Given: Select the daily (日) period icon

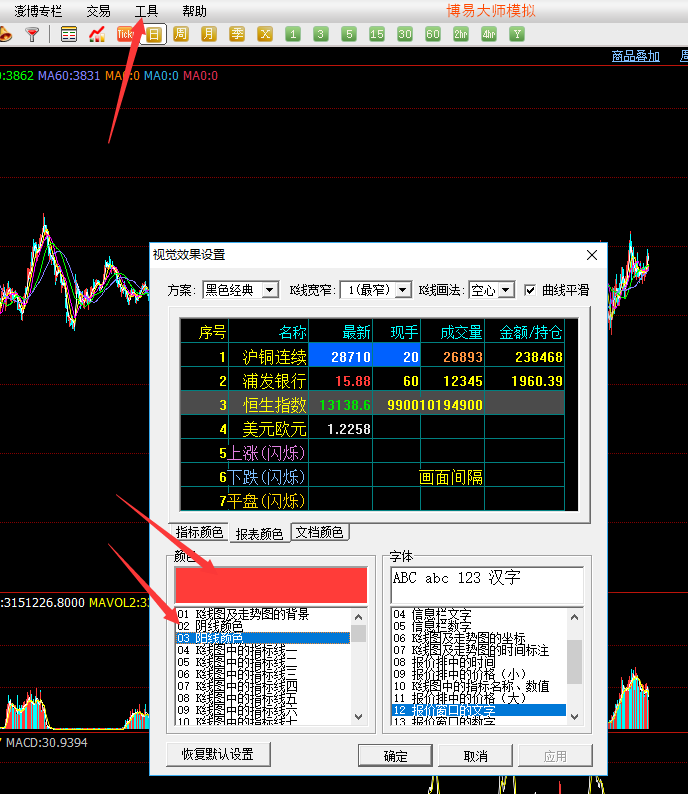Looking at the screenshot, I should coord(153,34).
